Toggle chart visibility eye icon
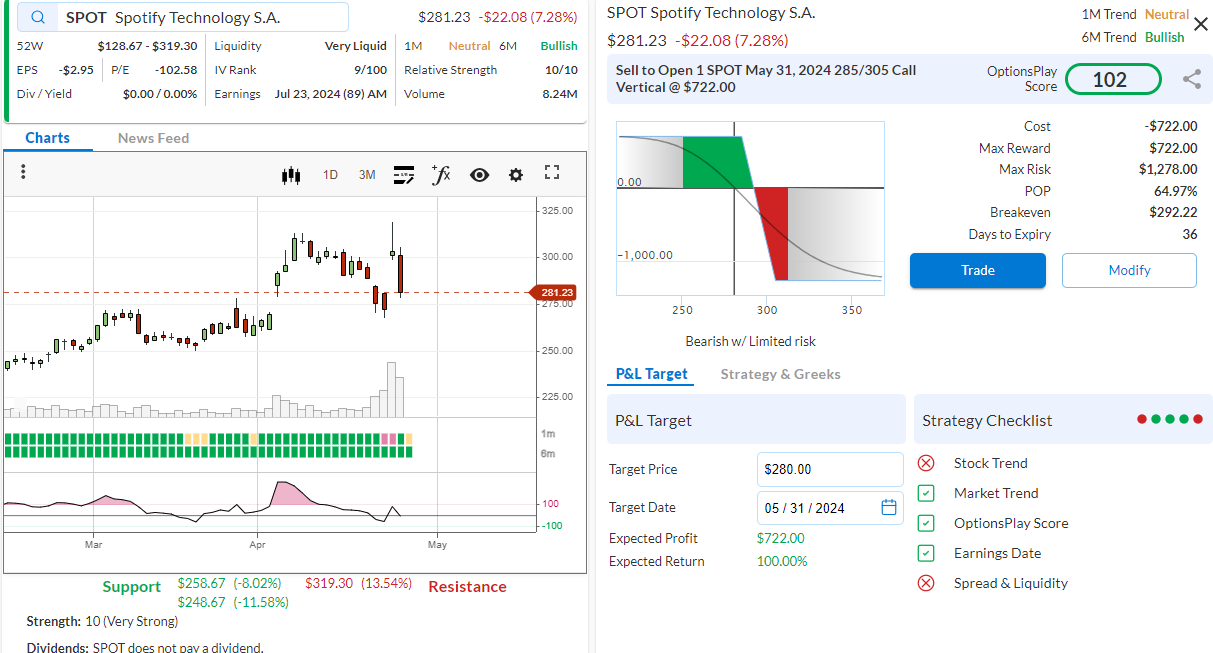This screenshot has width=1213, height=653. pos(480,175)
